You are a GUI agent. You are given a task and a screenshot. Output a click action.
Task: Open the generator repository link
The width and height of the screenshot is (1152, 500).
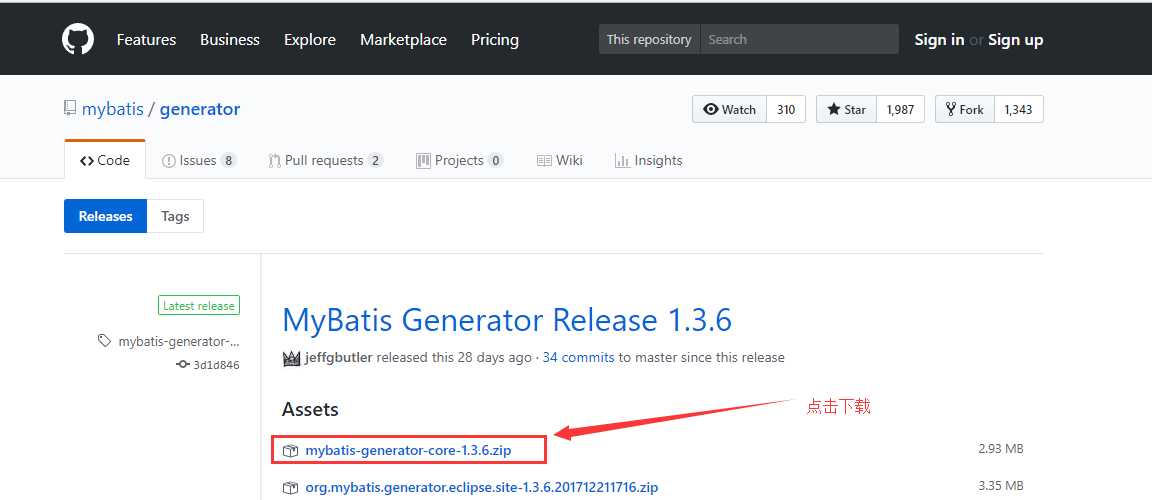(x=200, y=109)
